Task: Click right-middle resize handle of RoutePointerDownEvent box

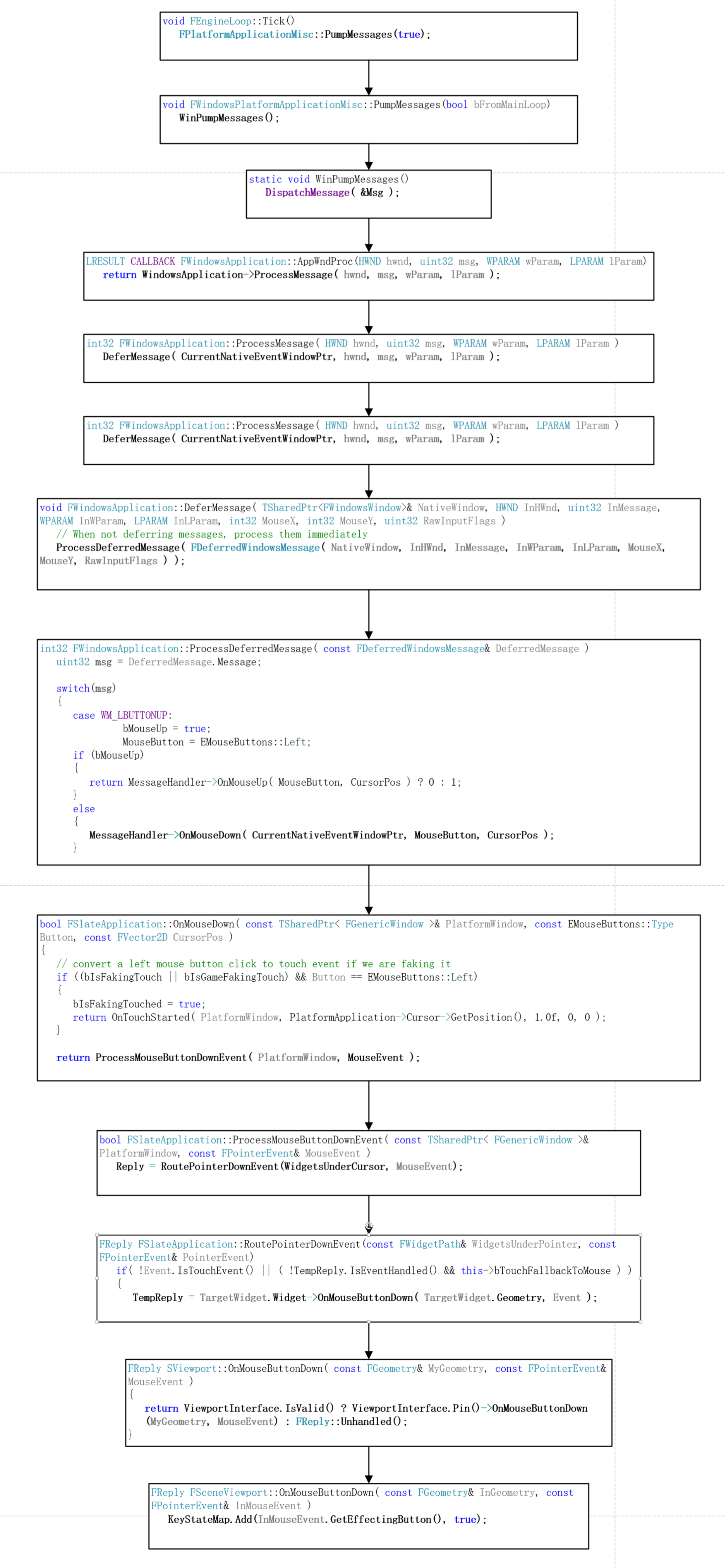Action: click(640, 1278)
